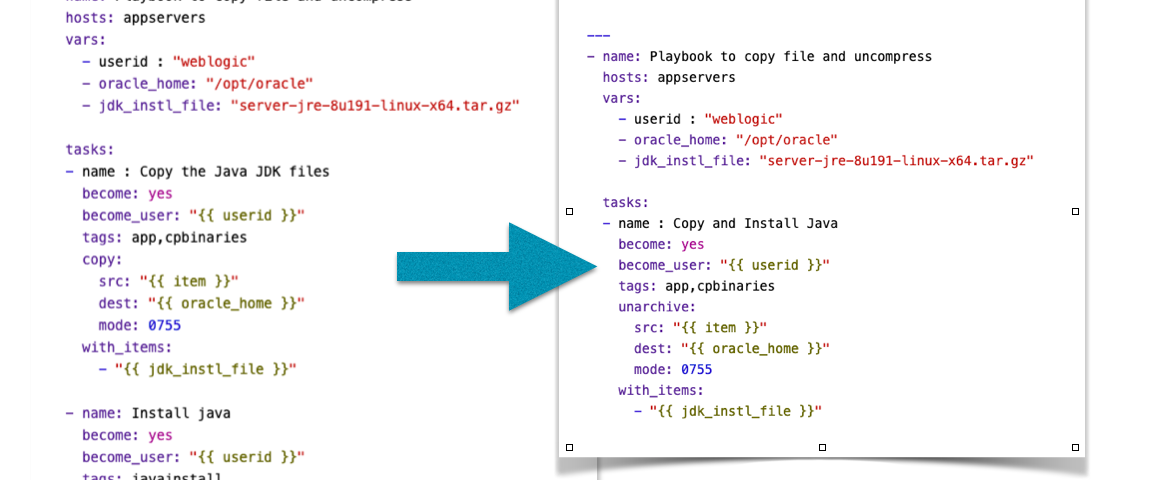Click the "{{ jdk_instl_file }}" list item in right snippet

click(729, 410)
